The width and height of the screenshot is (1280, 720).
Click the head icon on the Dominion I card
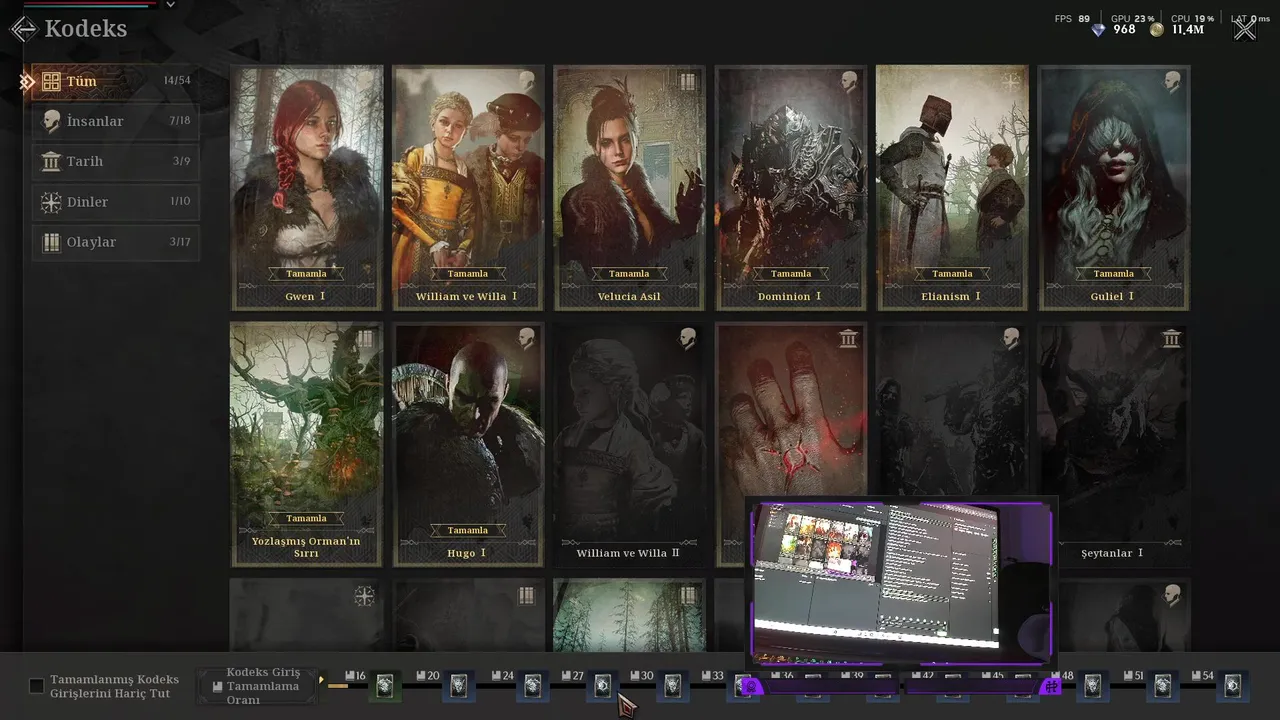[x=849, y=82]
